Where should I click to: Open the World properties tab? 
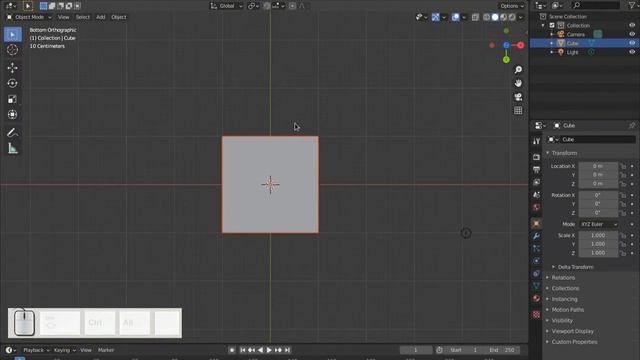[x=536, y=207]
